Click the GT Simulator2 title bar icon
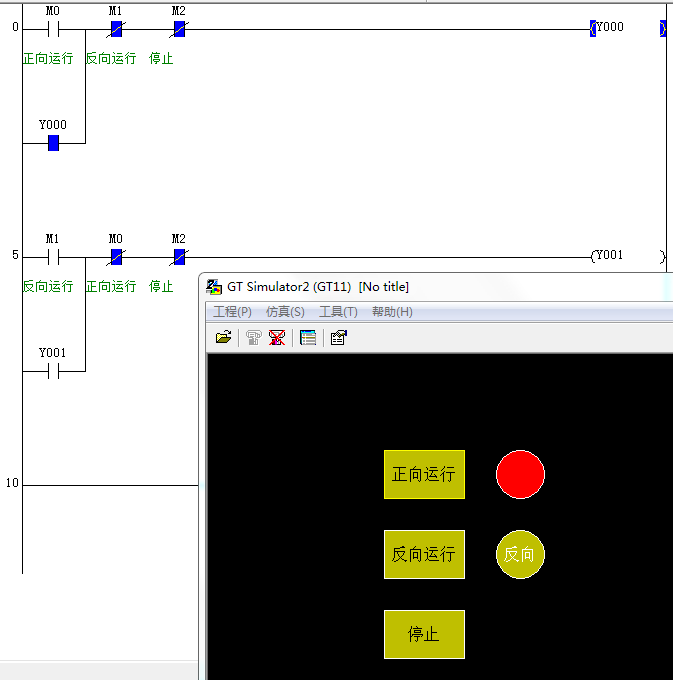This screenshot has width=673, height=680. pos(214,287)
